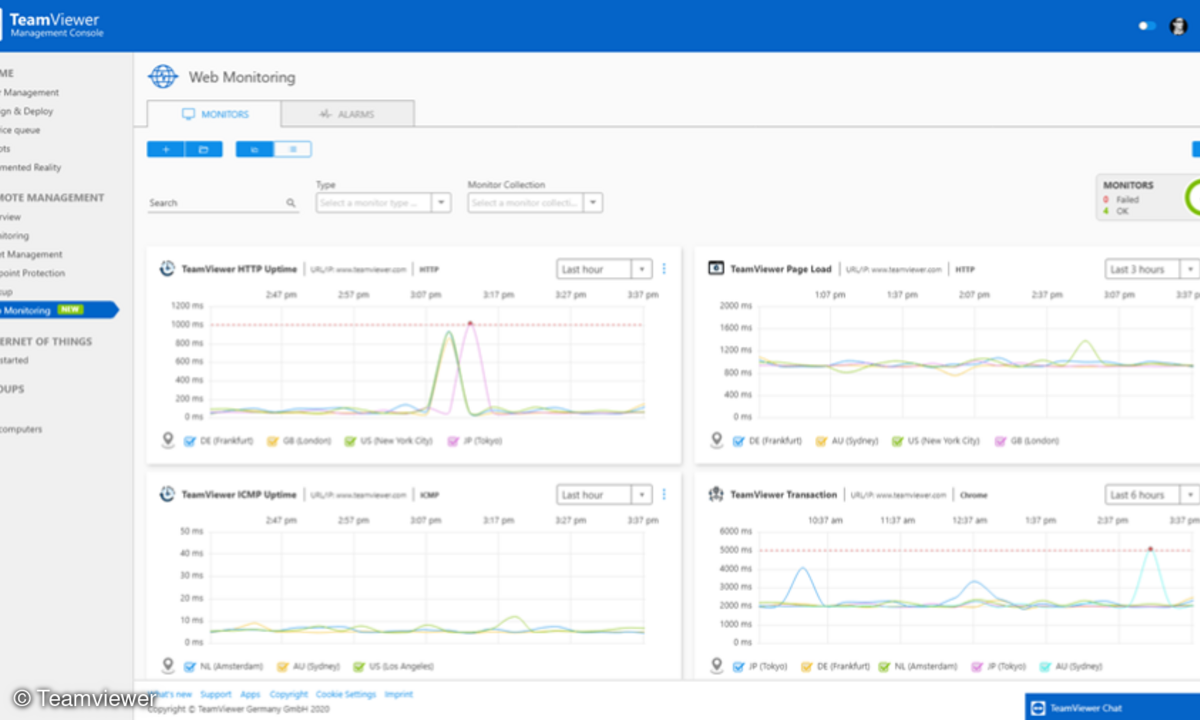Open Augmented Reality in sidebar

coord(31,167)
